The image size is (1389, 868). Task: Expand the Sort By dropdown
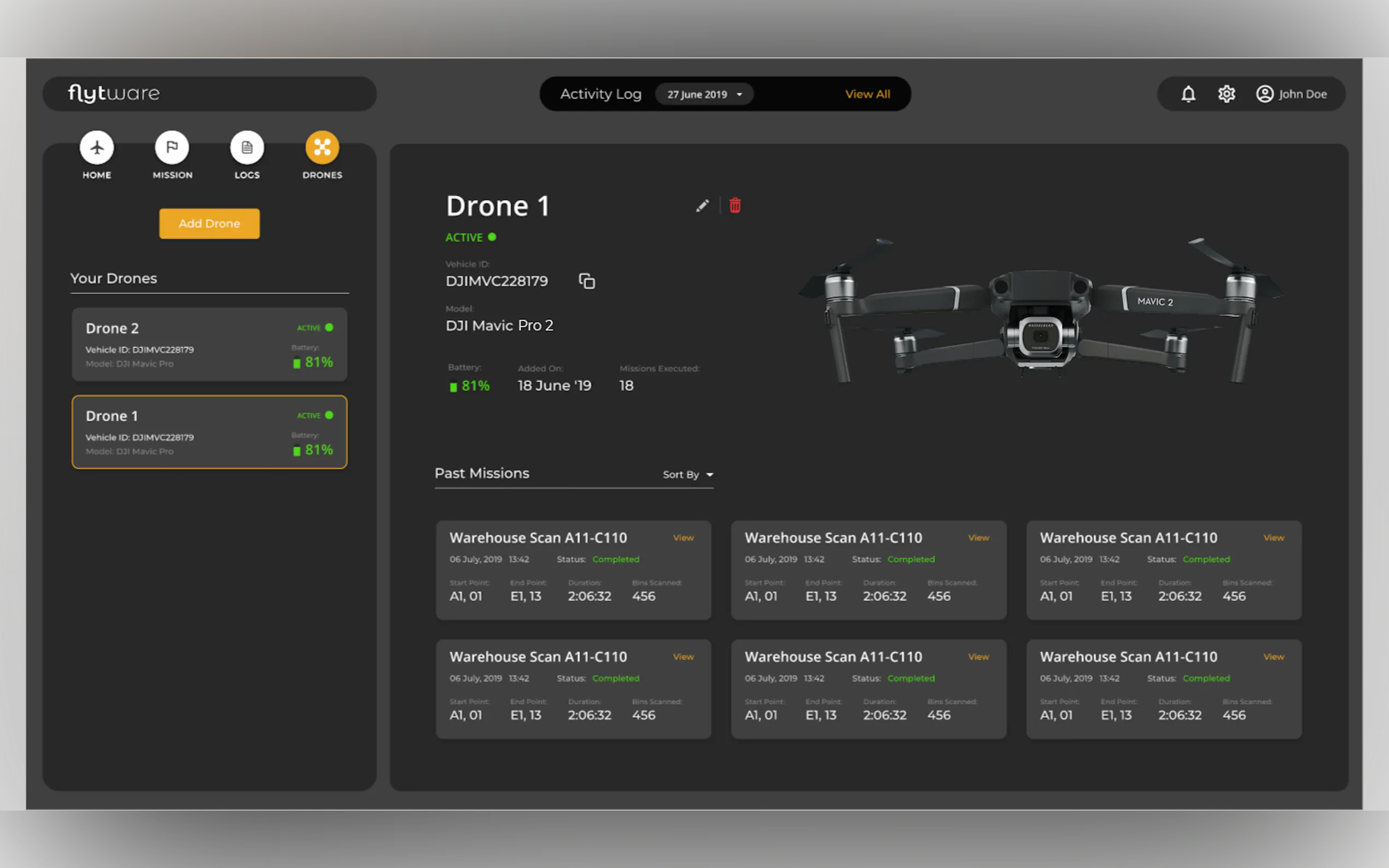pos(688,475)
